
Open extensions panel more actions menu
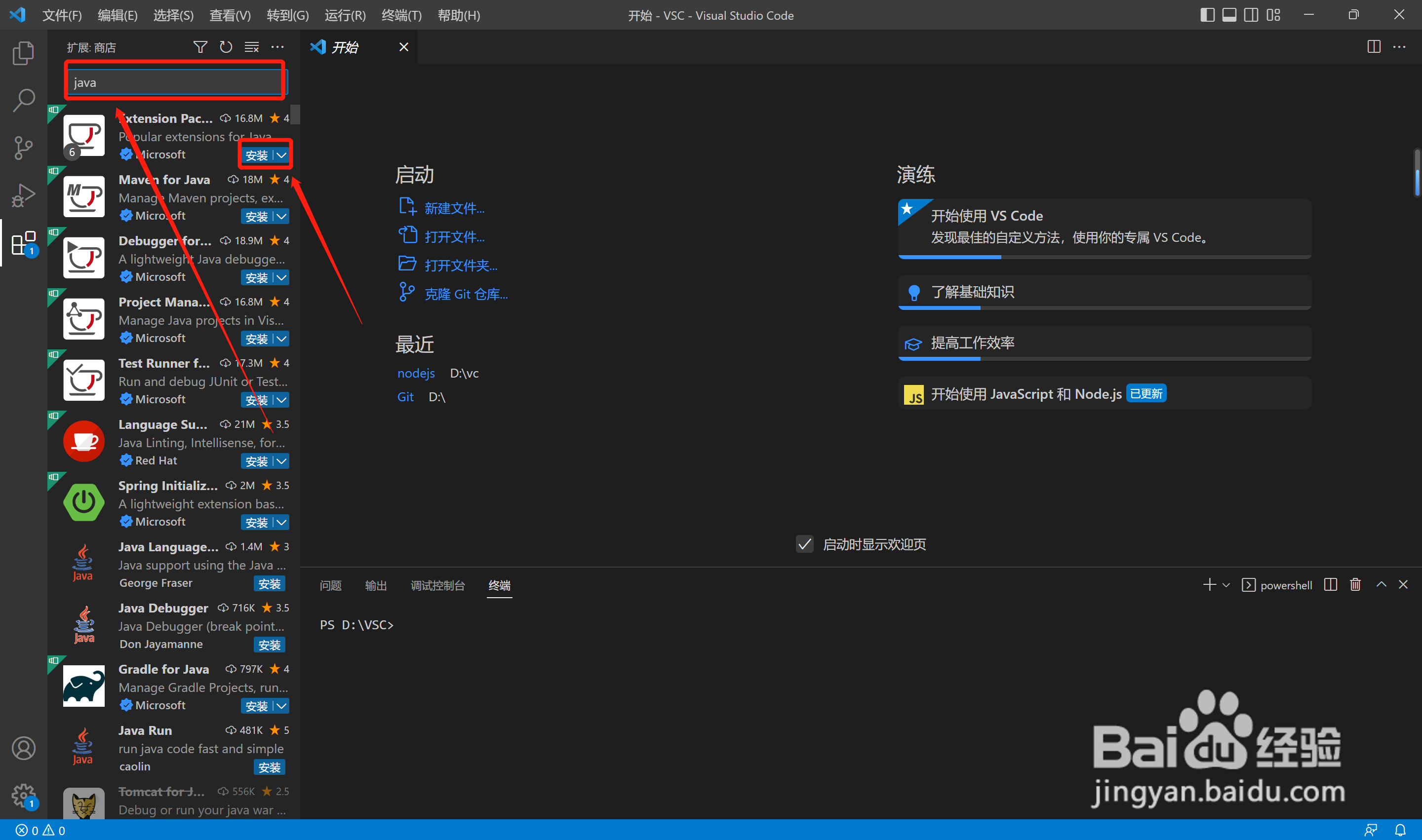277,47
